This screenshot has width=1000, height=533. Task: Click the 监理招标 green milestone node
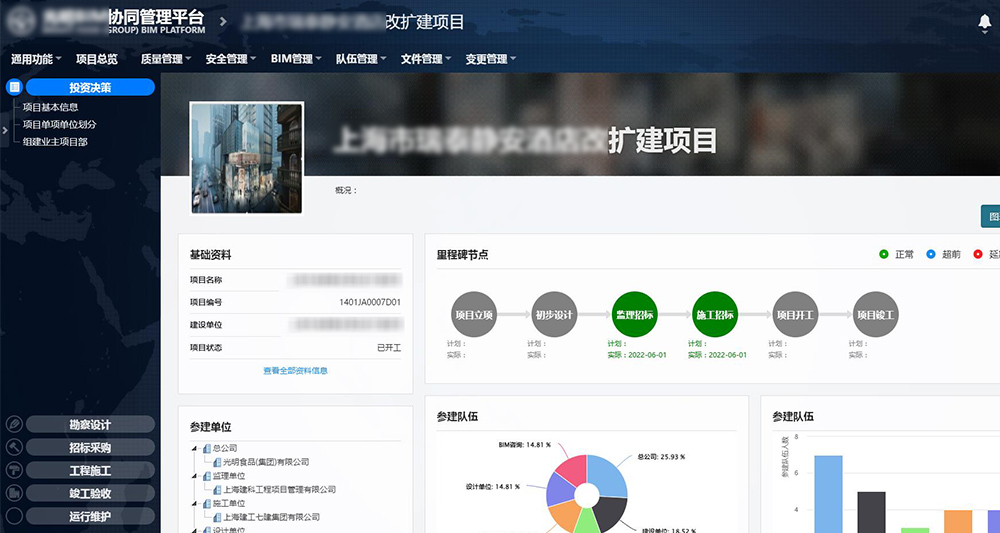(x=632, y=314)
